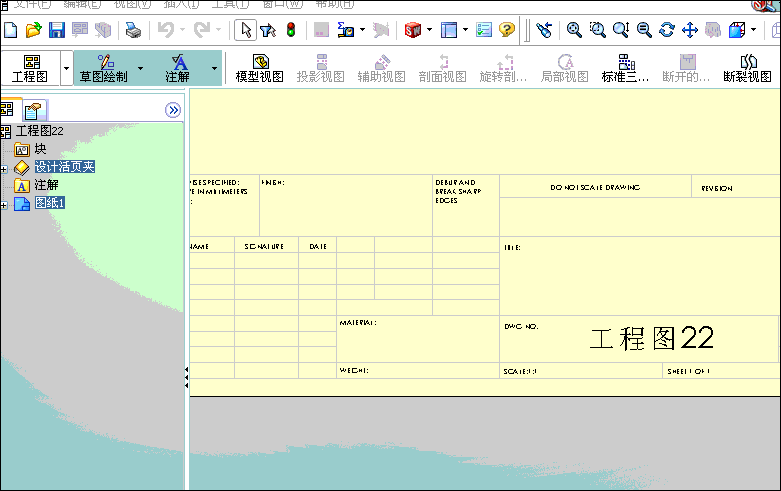The image size is (781, 491).
Task: Open the undo history dropdown arrow
Action: [x=182, y=29]
